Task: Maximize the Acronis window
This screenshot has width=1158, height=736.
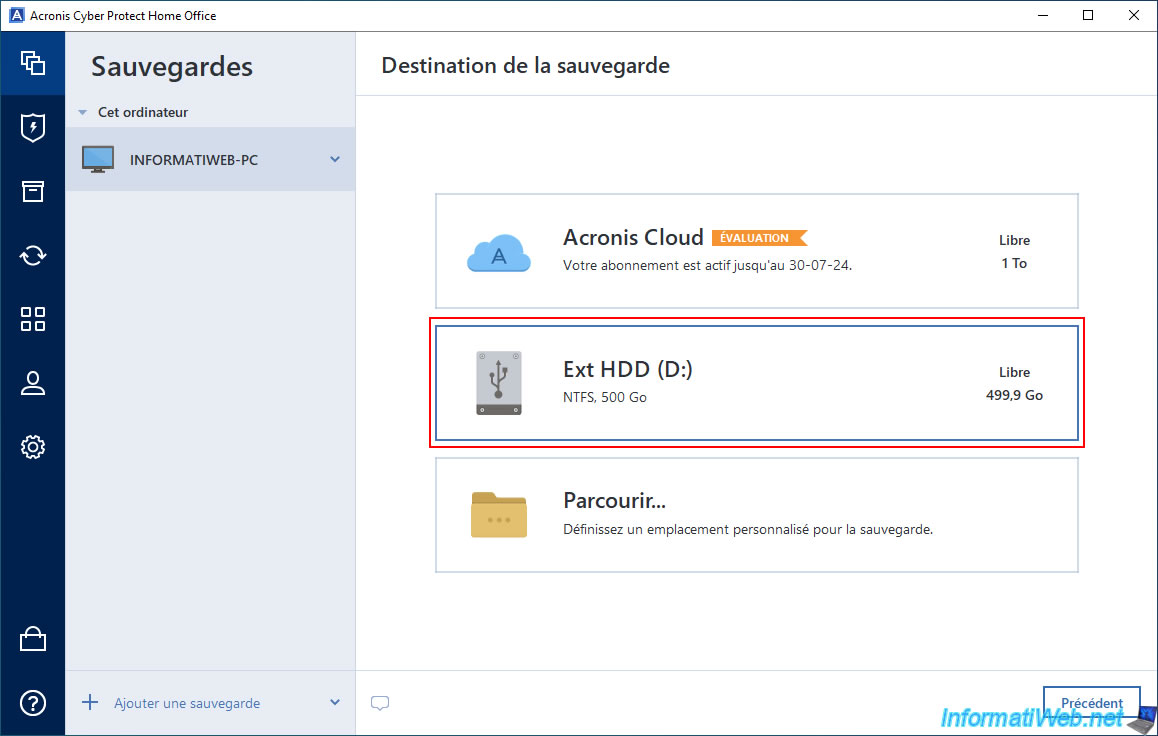Action: (1088, 16)
